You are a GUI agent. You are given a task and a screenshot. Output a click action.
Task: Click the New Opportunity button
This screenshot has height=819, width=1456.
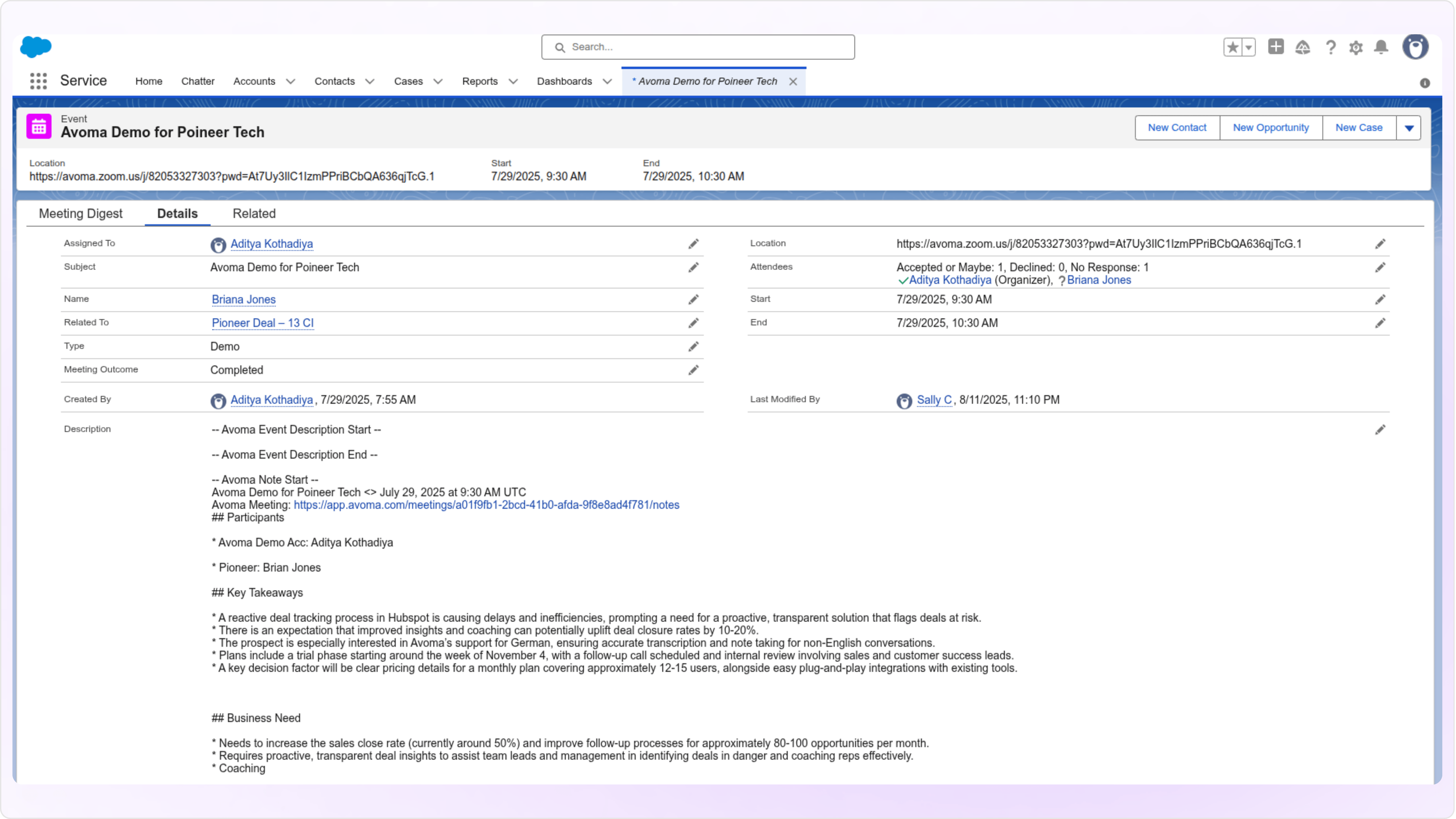tap(1271, 128)
